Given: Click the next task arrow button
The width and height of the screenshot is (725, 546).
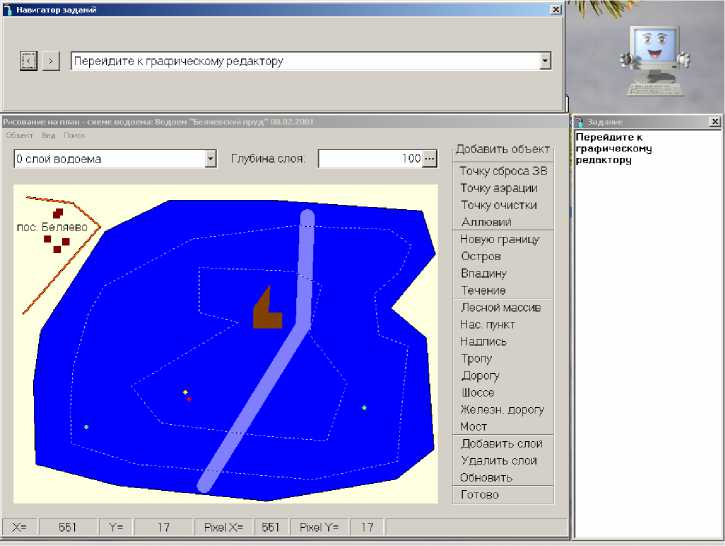Looking at the screenshot, I should point(53,61).
